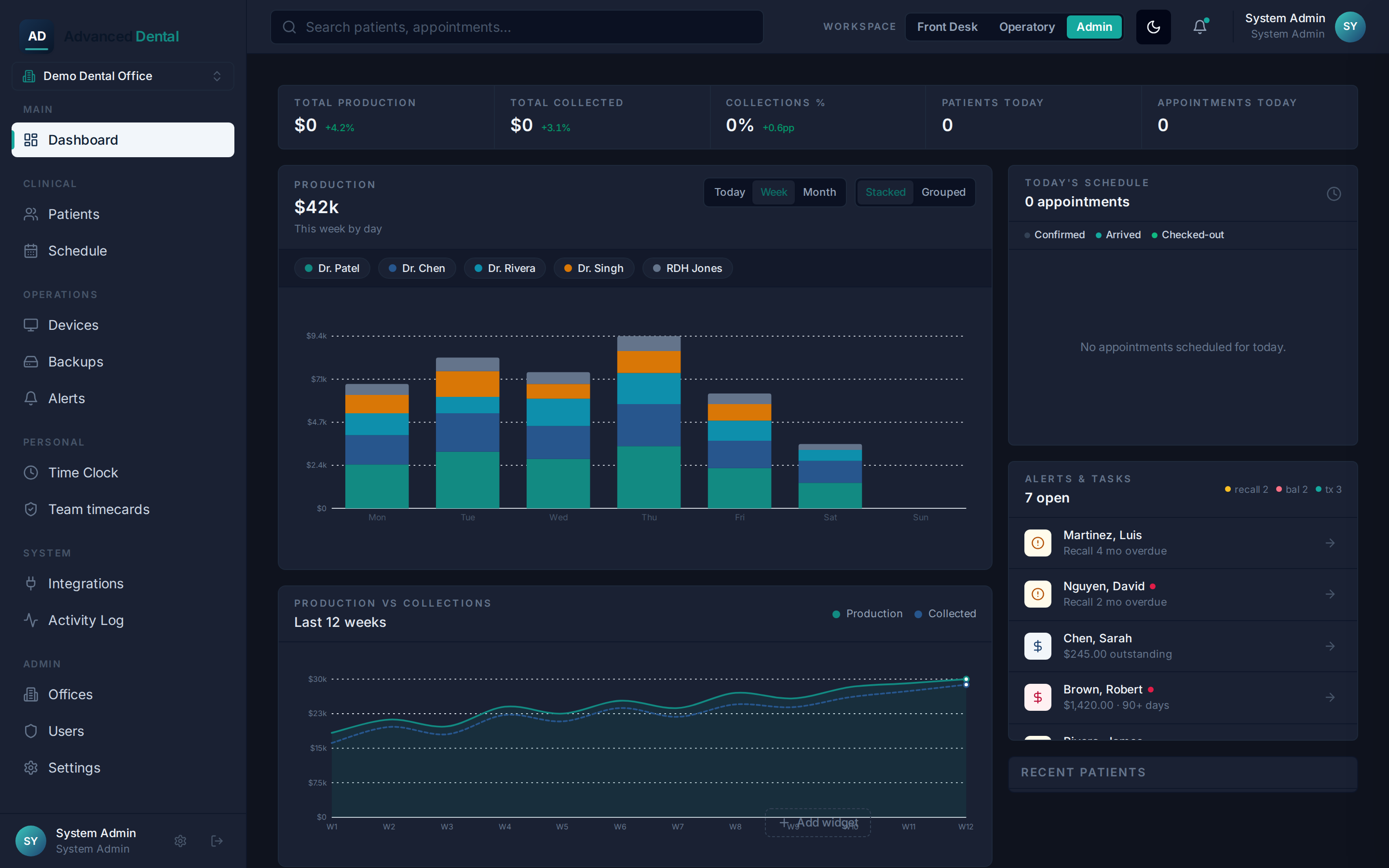Click the Today's Schedule clock icon
The image size is (1389, 868).
[1334, 194]
